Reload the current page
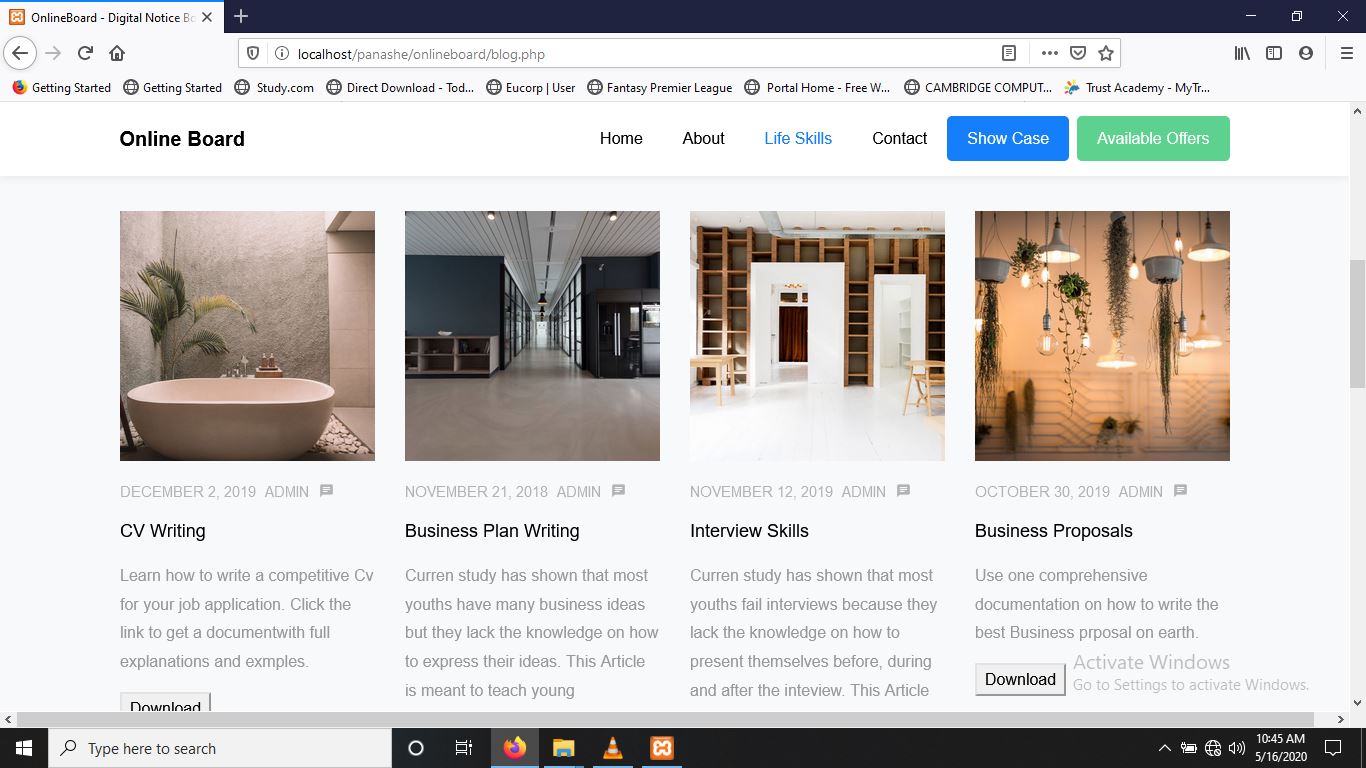Screen dimensions: 1366x768 click(x=85, y=53)
